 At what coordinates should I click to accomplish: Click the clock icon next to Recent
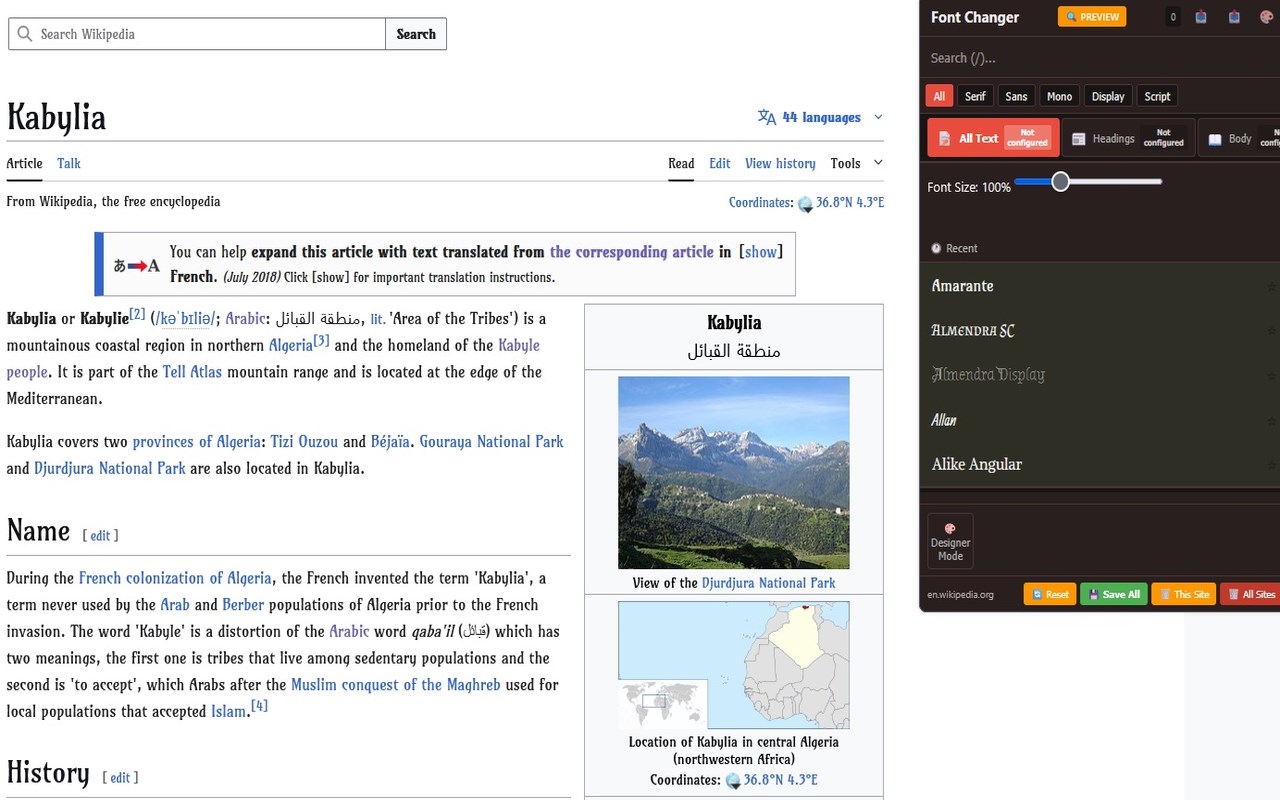[x=936, y=248]
